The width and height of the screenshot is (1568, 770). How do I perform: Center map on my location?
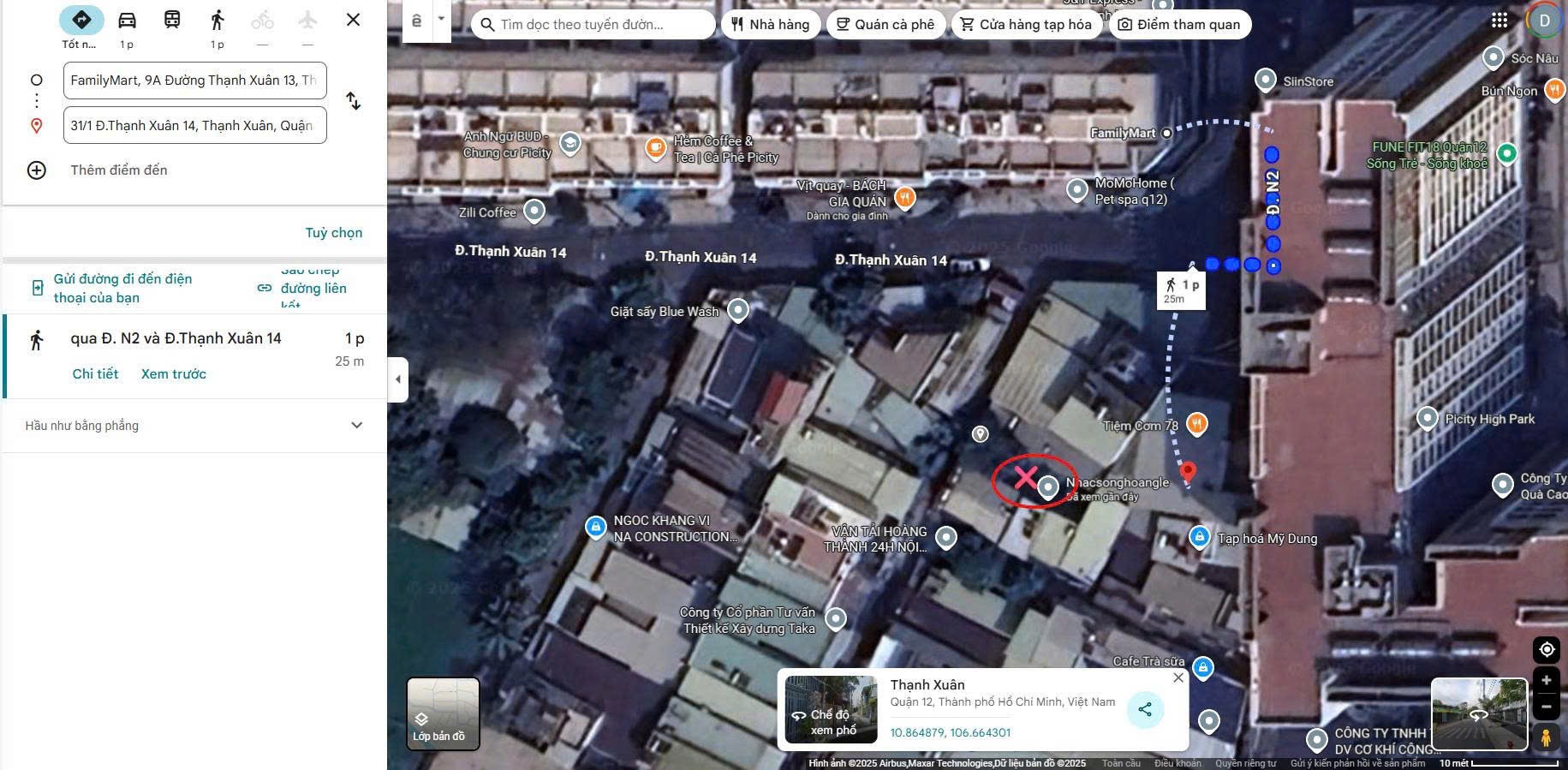pyautogui.click(x=1546, y=649)
